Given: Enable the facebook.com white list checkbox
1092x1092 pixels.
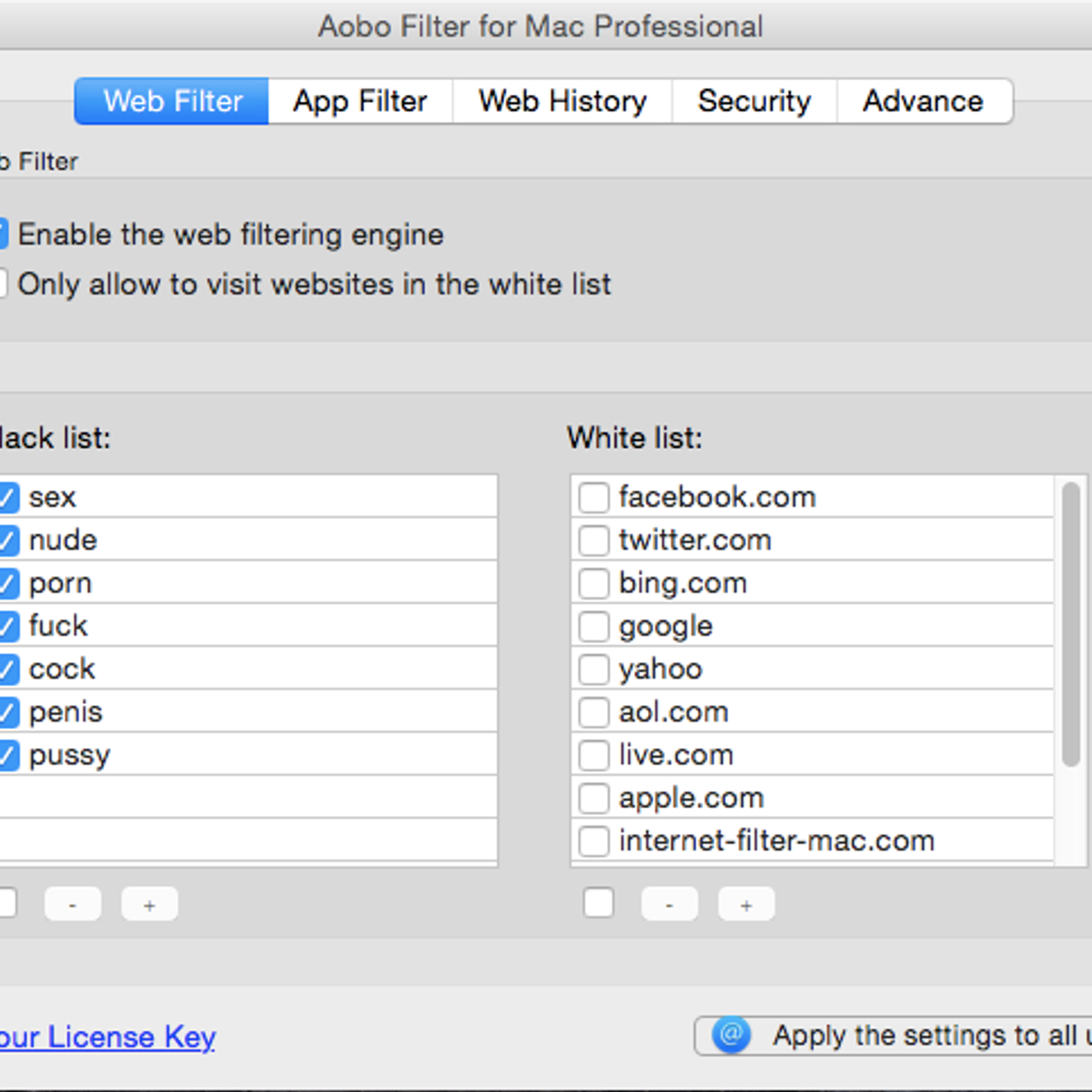Looking at the screenshot, I should [594, 498].
